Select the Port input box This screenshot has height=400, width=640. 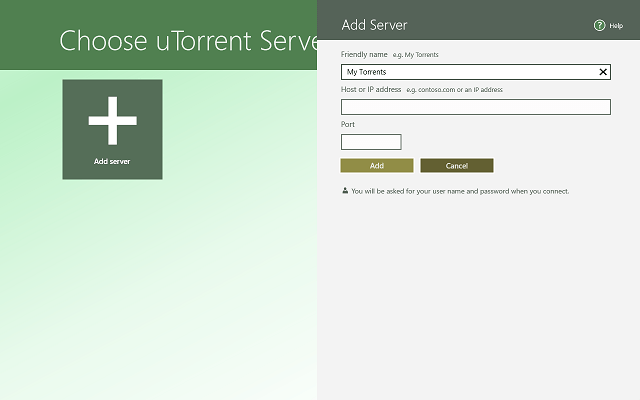click(x=371, y=142)
